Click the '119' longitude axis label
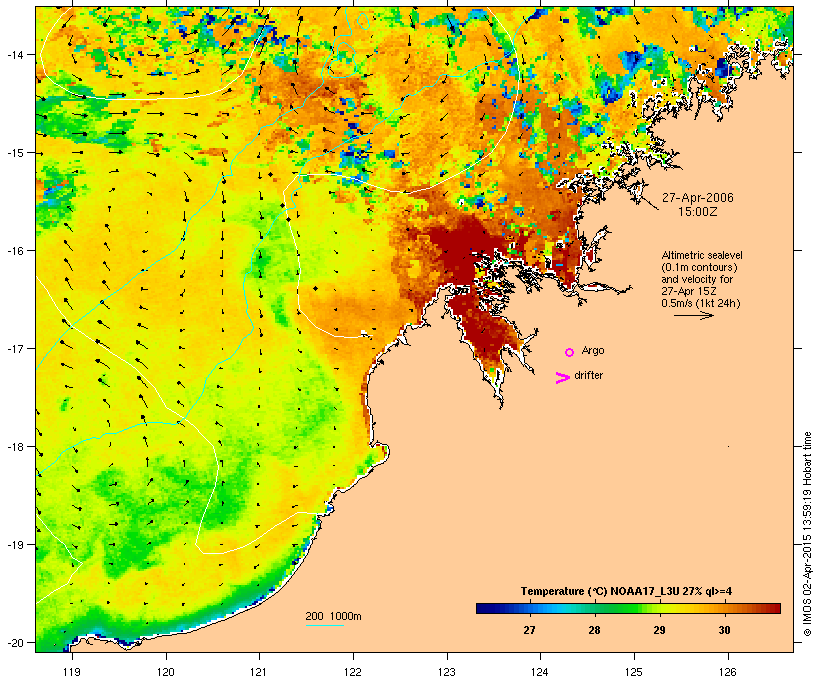Image resolution: width=820 pixels, height=680 pixels. 72,671
